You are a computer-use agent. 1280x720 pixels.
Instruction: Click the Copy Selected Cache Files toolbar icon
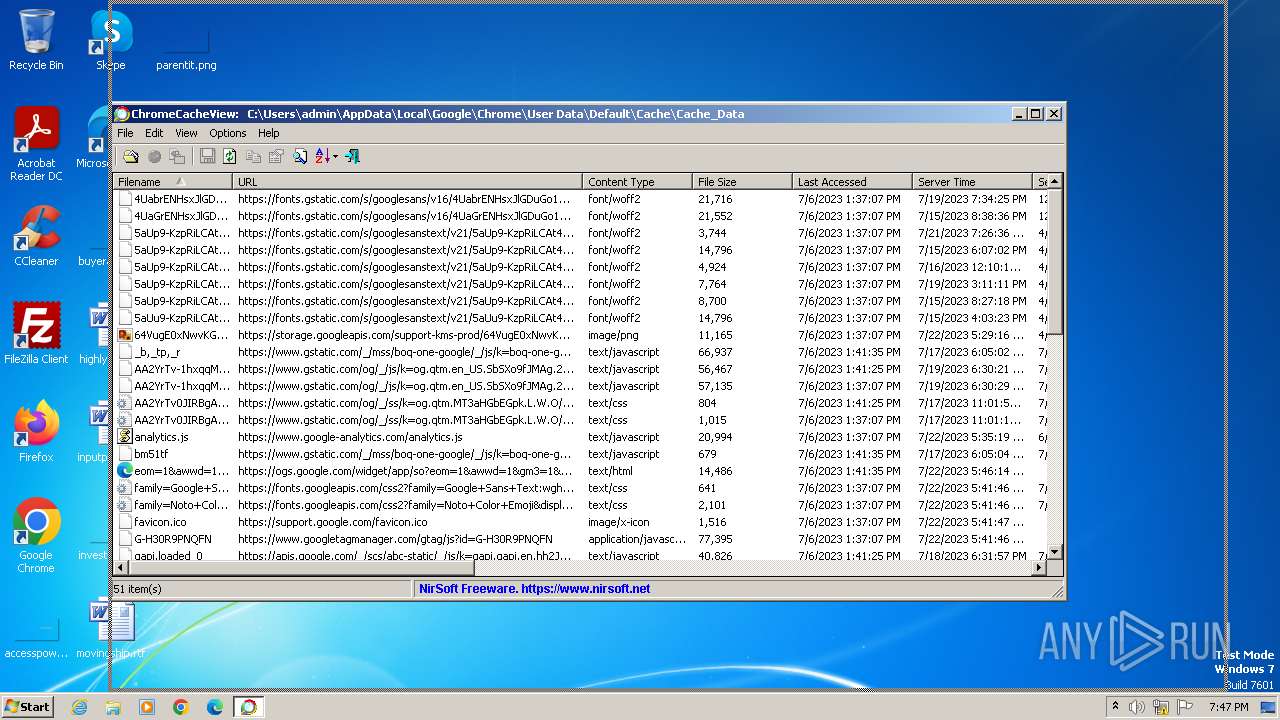click(x=177, y=156)
